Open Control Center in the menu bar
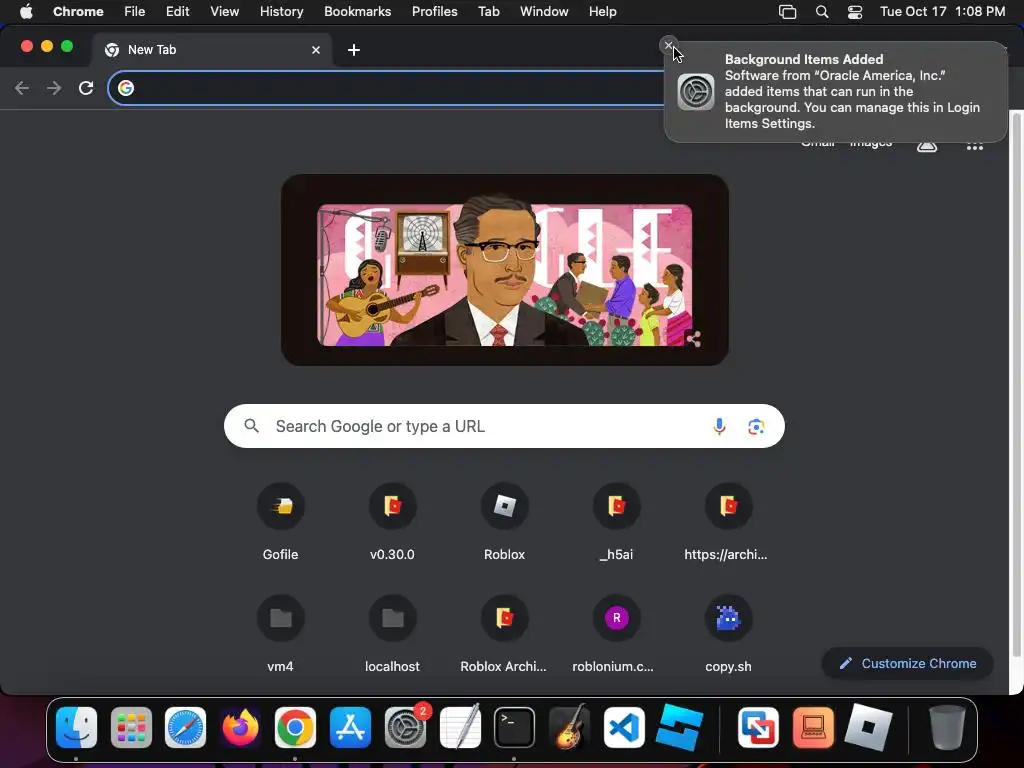 [x=855, y=12]
